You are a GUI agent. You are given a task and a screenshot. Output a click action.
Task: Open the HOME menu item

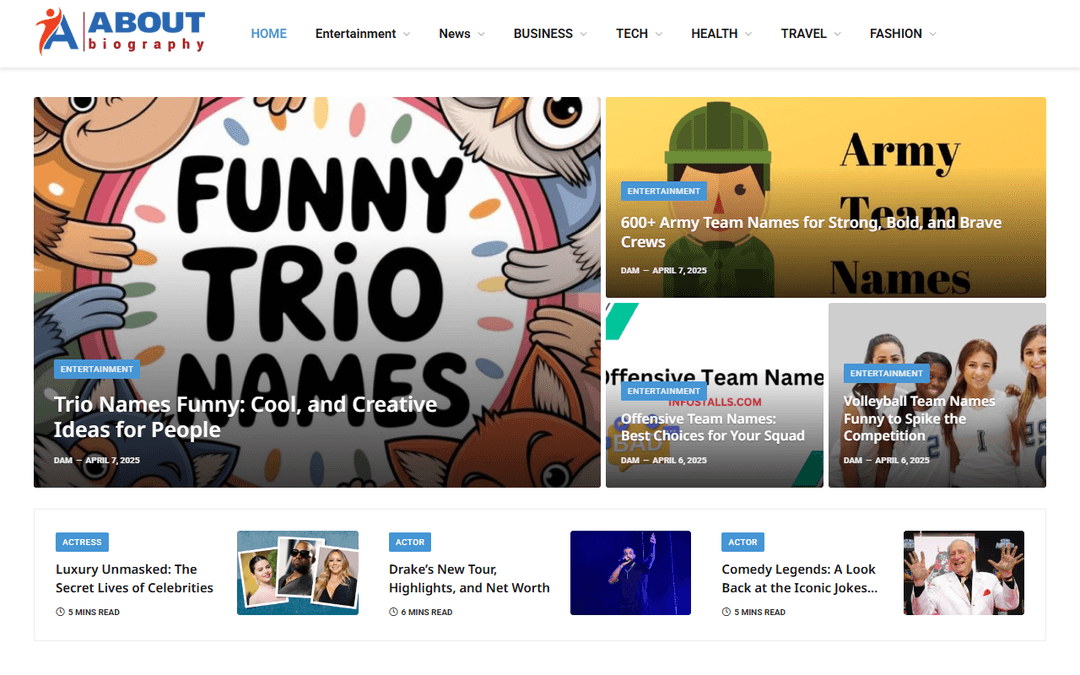pos(269,34)
